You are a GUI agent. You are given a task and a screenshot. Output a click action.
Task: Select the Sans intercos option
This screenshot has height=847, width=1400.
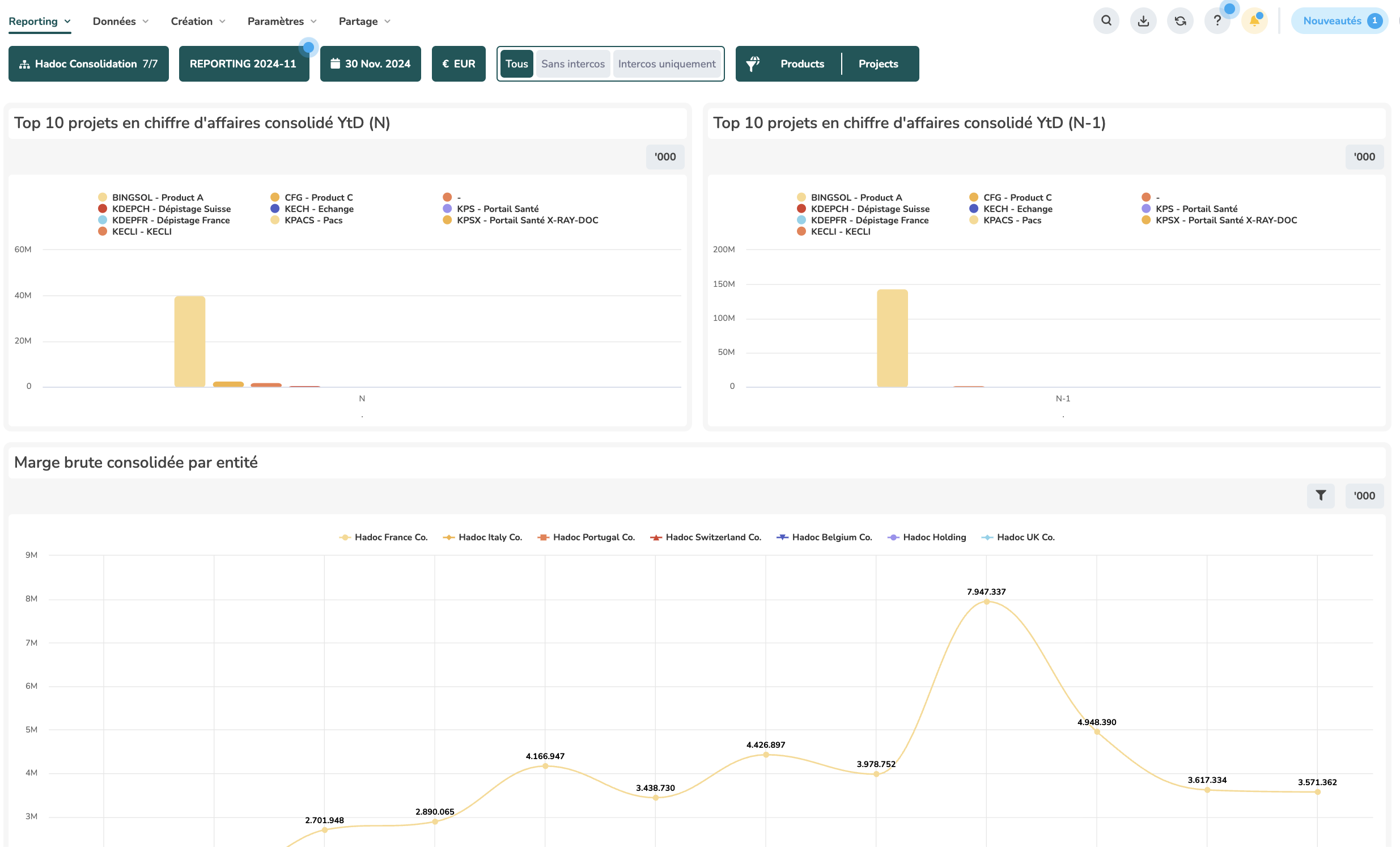click(x=572, y=63)
